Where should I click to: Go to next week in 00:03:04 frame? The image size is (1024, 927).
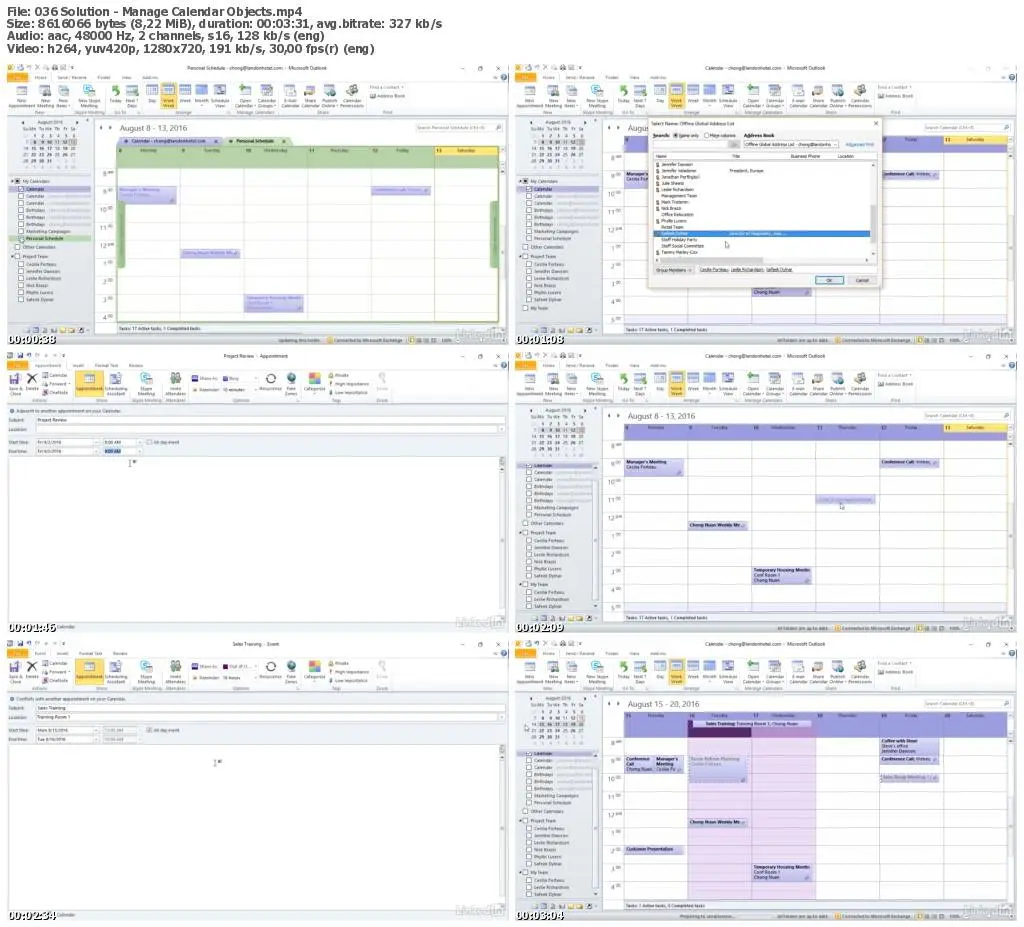618,704
